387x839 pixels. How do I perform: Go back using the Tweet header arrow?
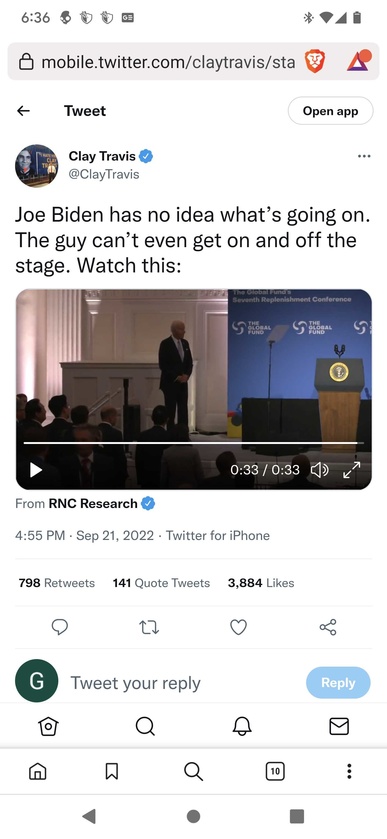tap(23, 111)
